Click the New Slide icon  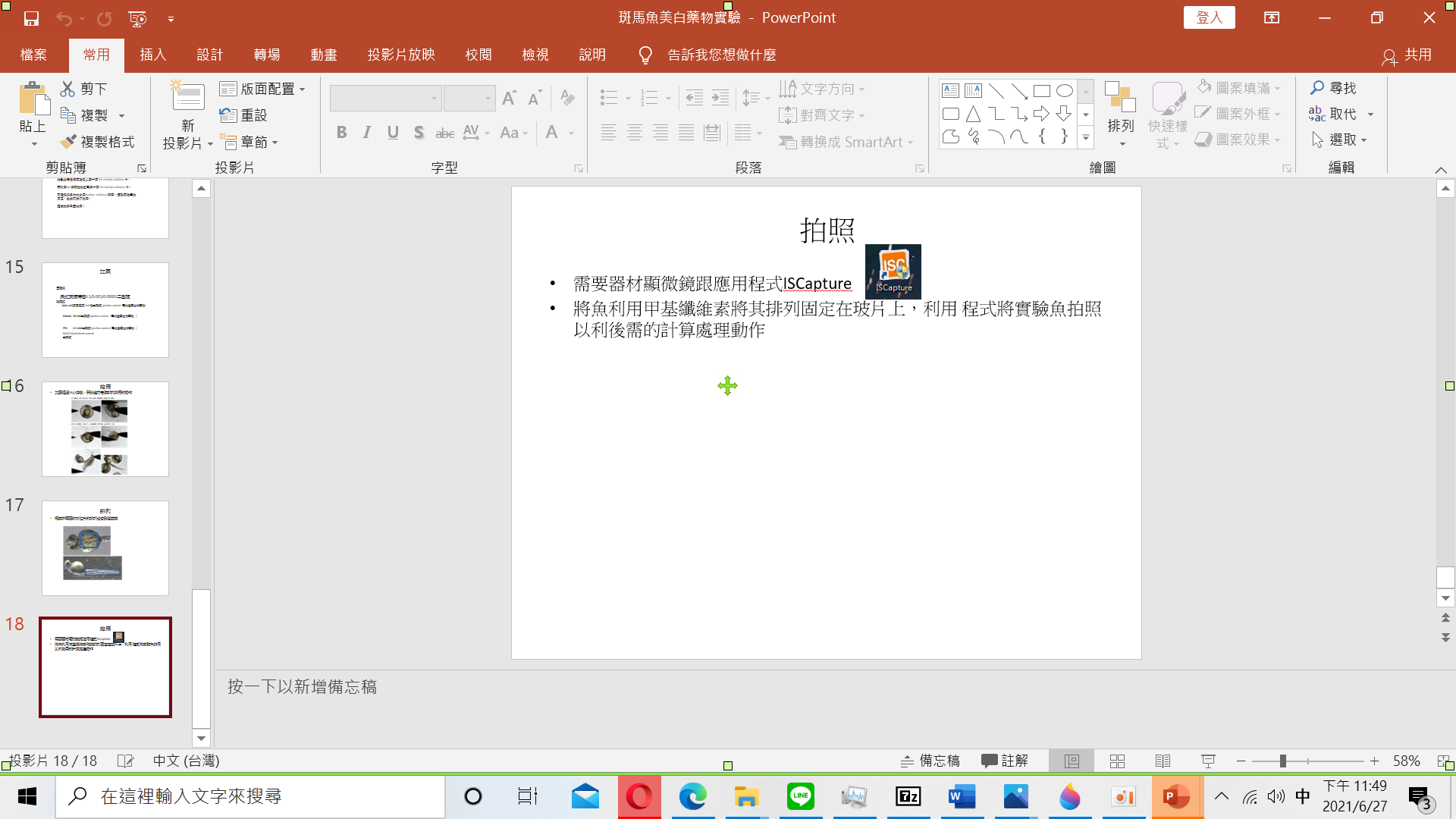coord(187,97)
